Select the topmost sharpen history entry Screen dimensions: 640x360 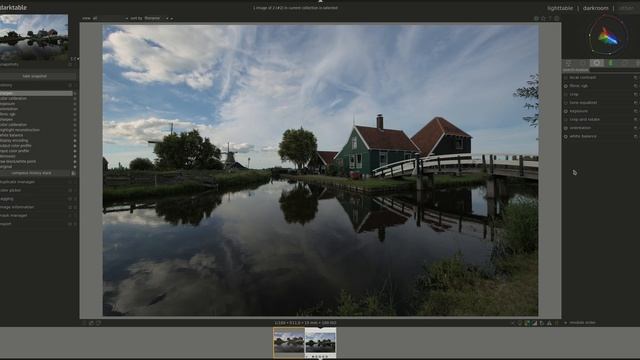tap(36, 93)
